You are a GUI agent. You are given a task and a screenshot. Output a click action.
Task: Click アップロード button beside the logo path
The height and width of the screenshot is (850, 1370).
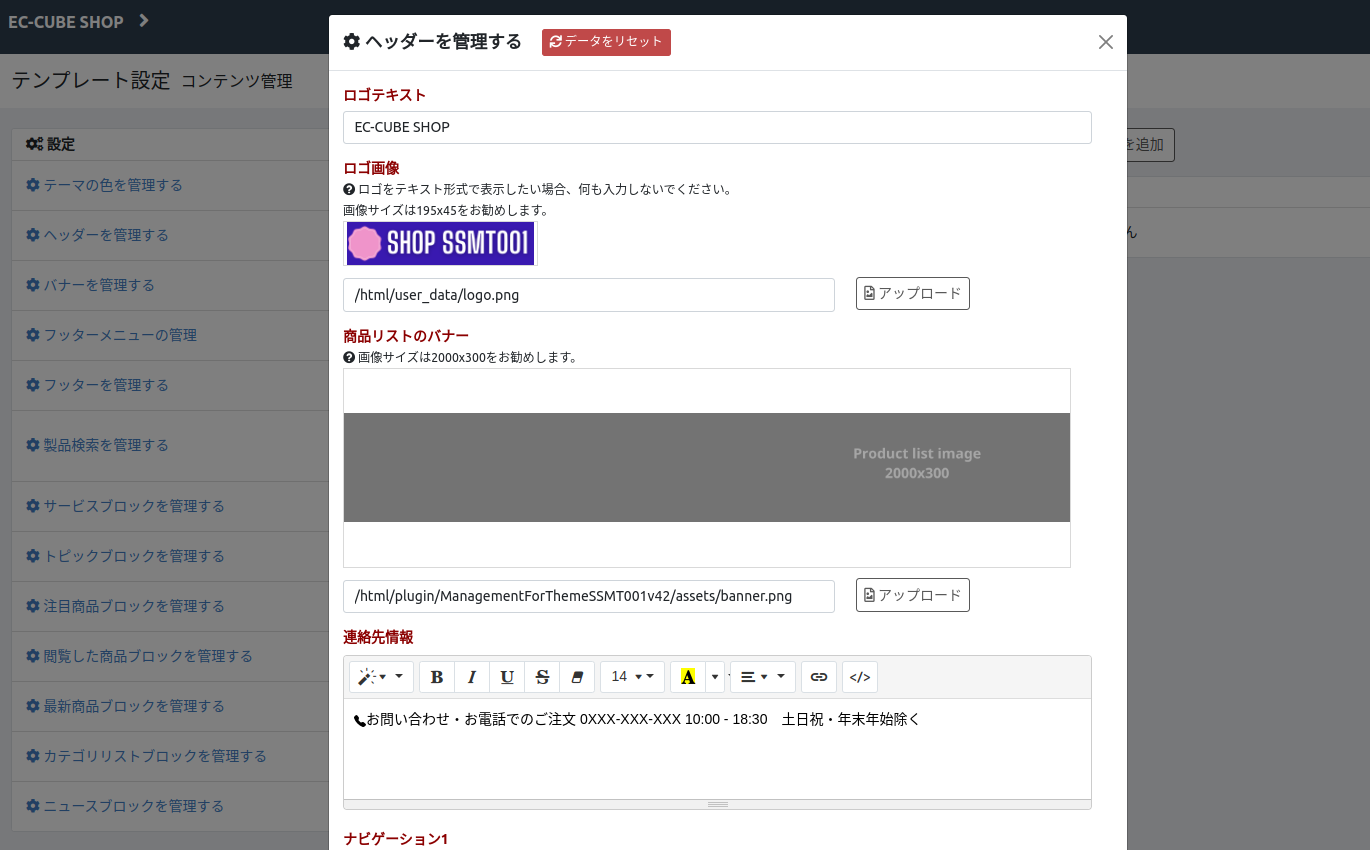pos(912,294)
